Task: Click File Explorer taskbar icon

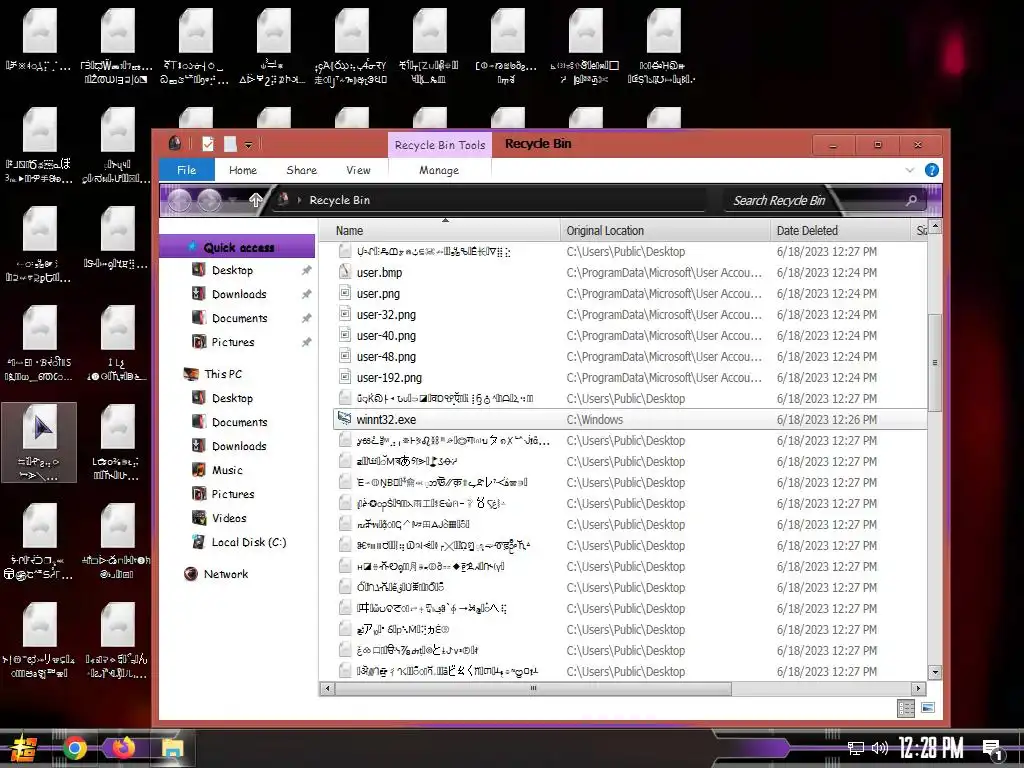Action: (172, 748)
